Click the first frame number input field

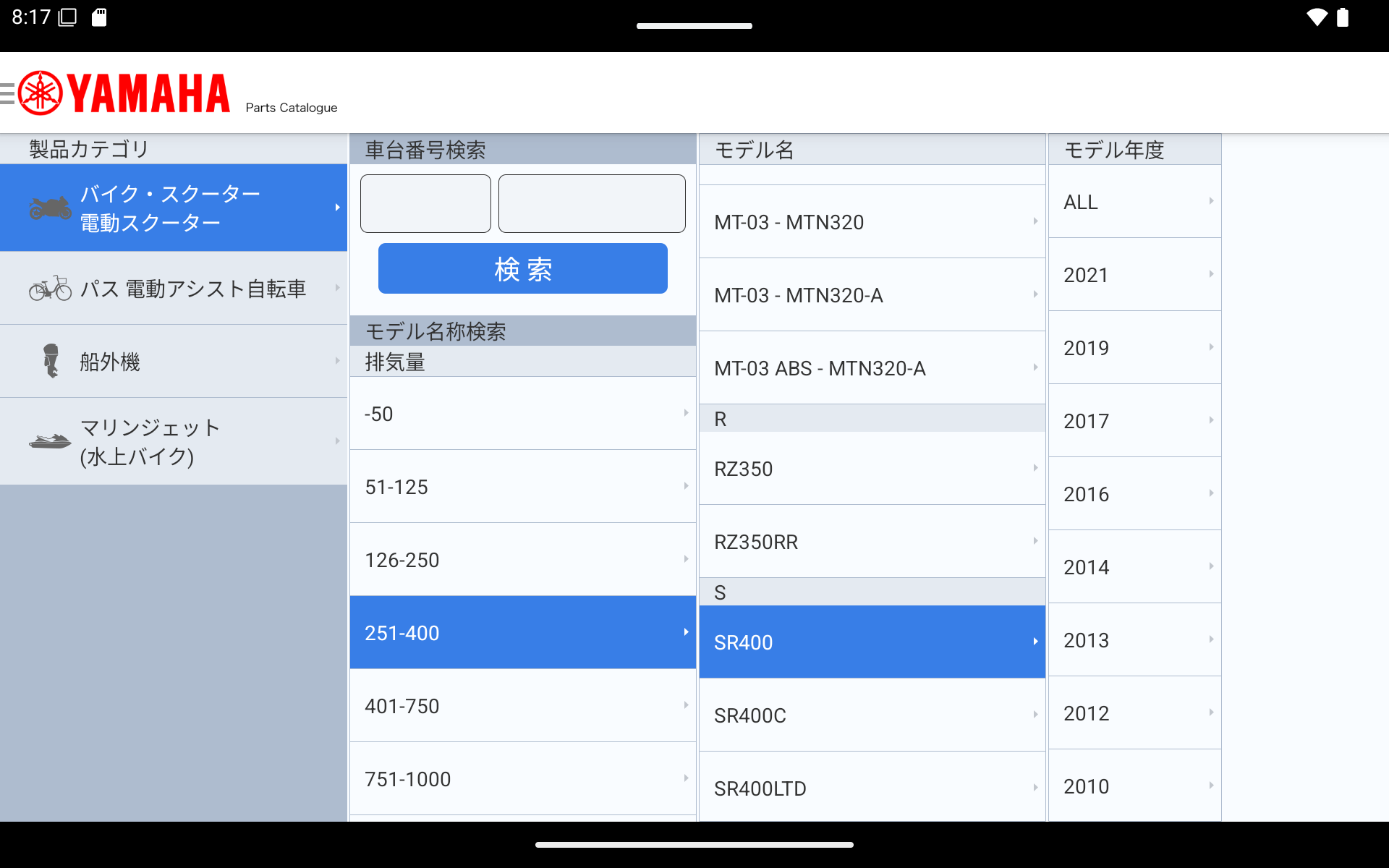tap(425, 203)
